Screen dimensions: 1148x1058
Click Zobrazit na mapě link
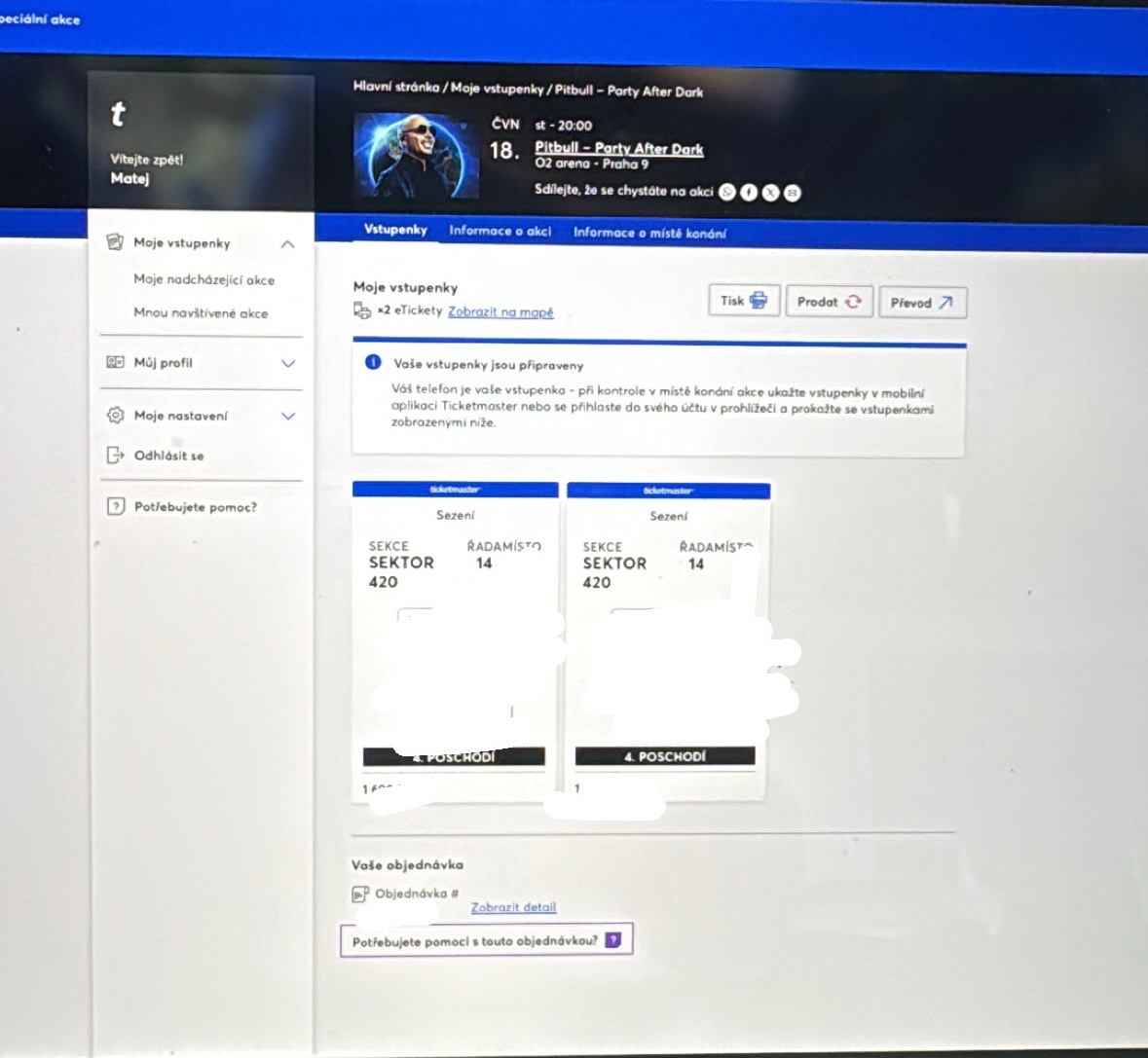click(x=500, y=311)
